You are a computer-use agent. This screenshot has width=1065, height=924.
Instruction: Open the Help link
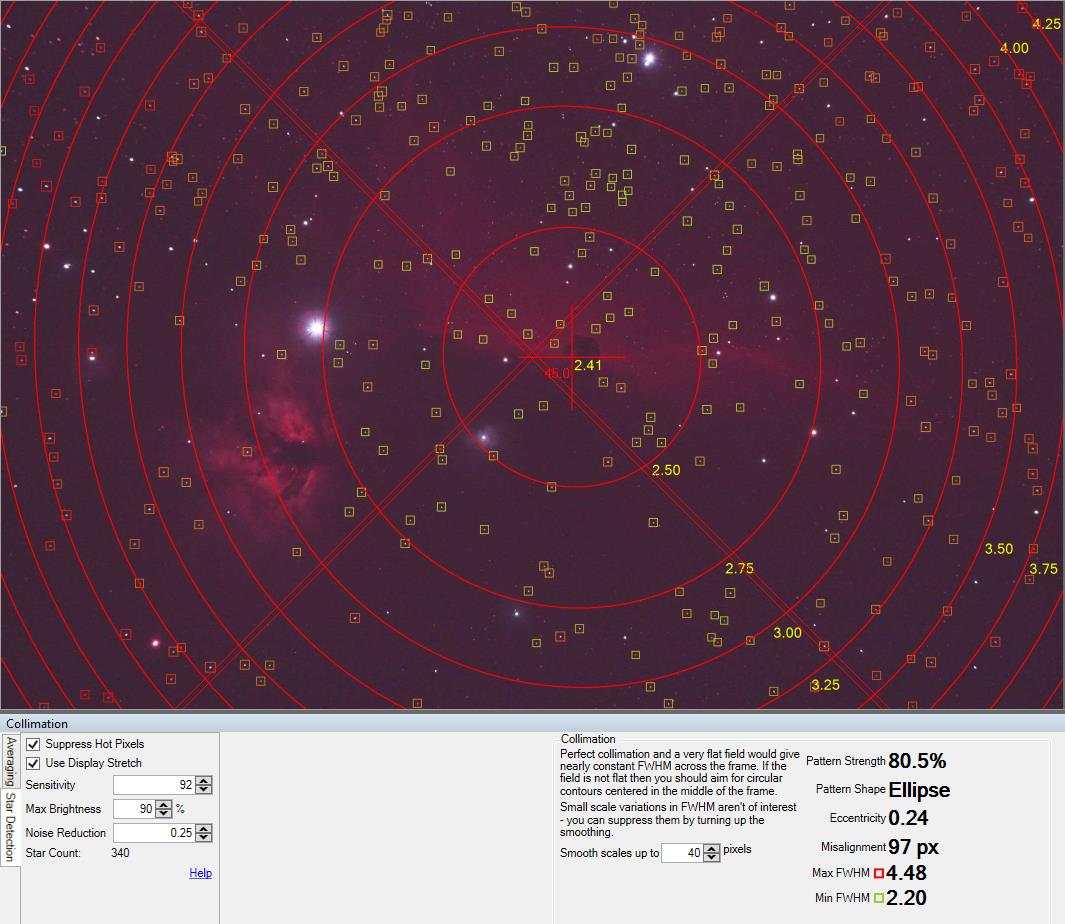(x=200, y=873)
